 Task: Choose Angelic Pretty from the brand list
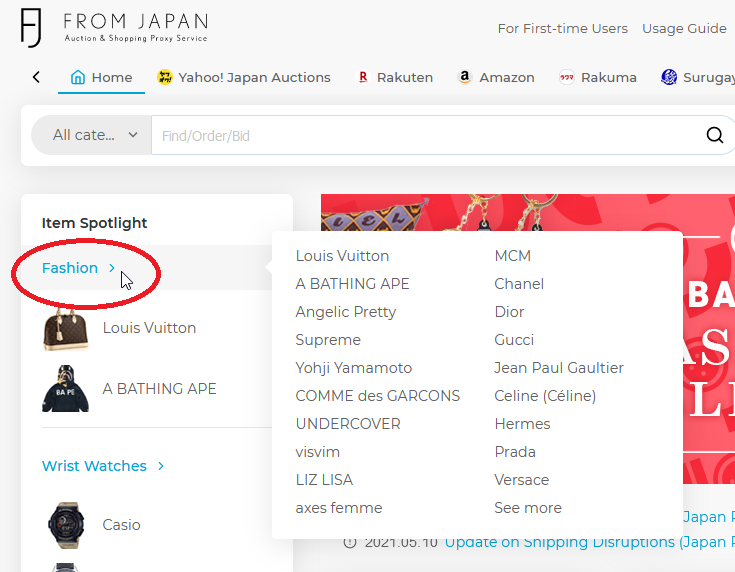click(346, 312)
